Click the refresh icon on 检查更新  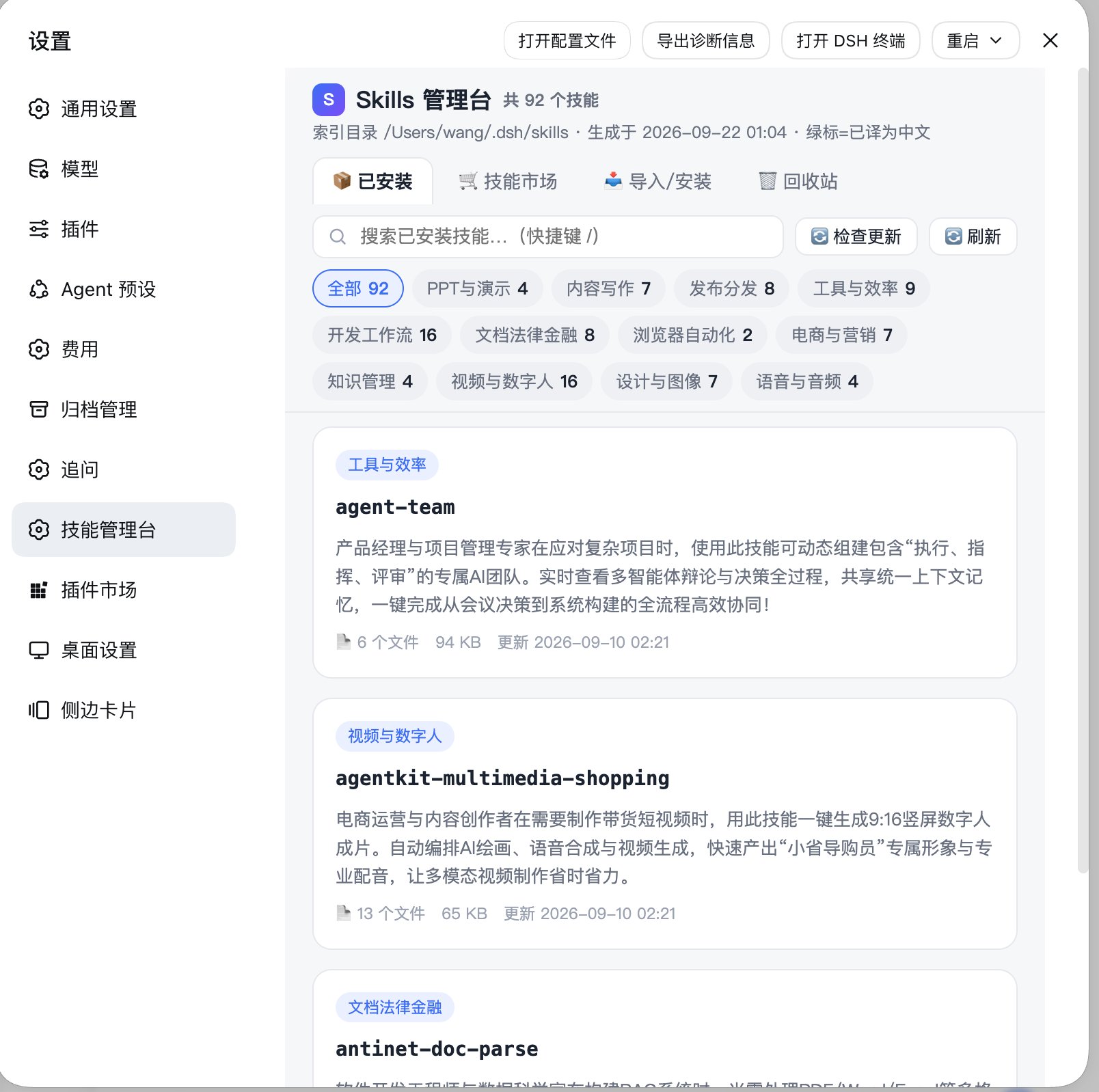[819, 236]
